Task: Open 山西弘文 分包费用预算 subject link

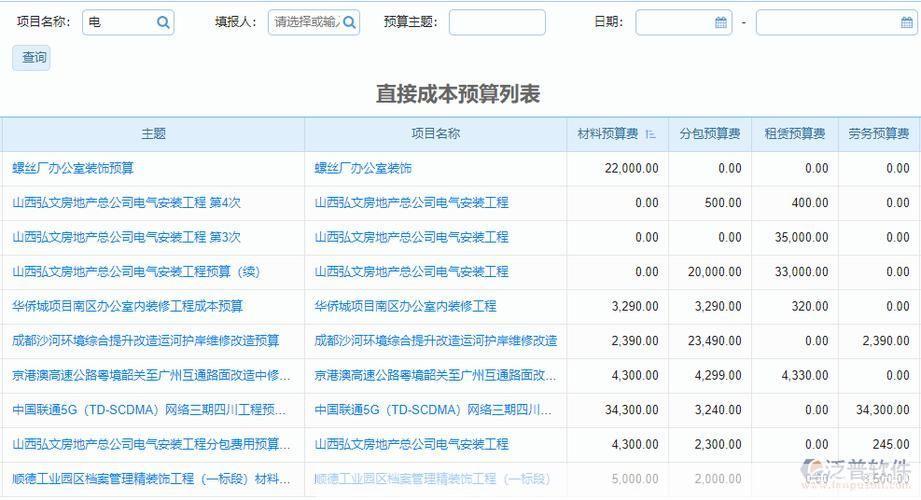Action: (x=151, y=444)
